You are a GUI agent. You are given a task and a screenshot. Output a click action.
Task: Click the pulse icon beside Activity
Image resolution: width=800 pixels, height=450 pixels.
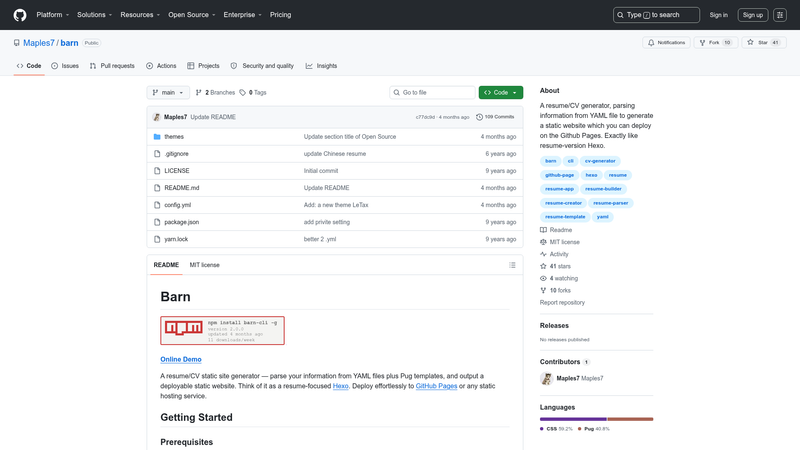coord(543,254)
